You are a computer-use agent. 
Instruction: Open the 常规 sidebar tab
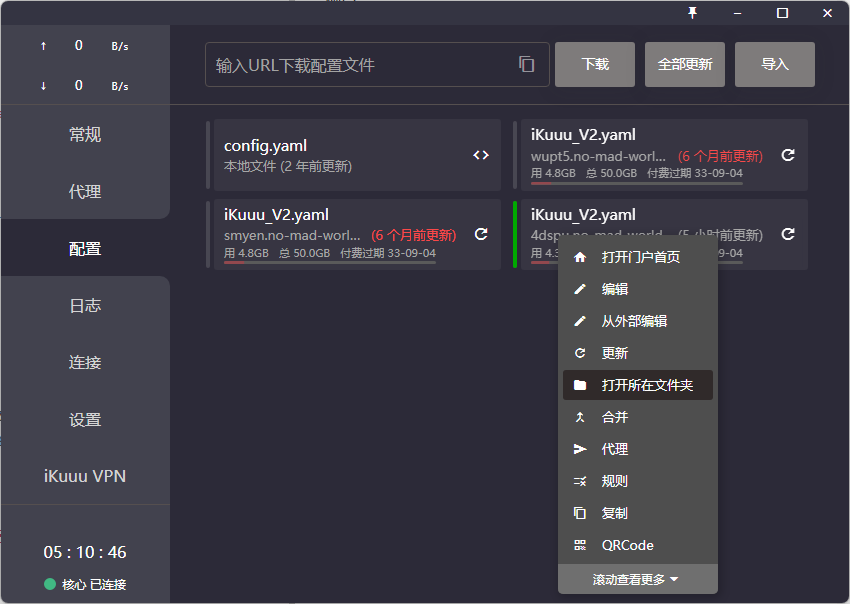tap(85, 134)
